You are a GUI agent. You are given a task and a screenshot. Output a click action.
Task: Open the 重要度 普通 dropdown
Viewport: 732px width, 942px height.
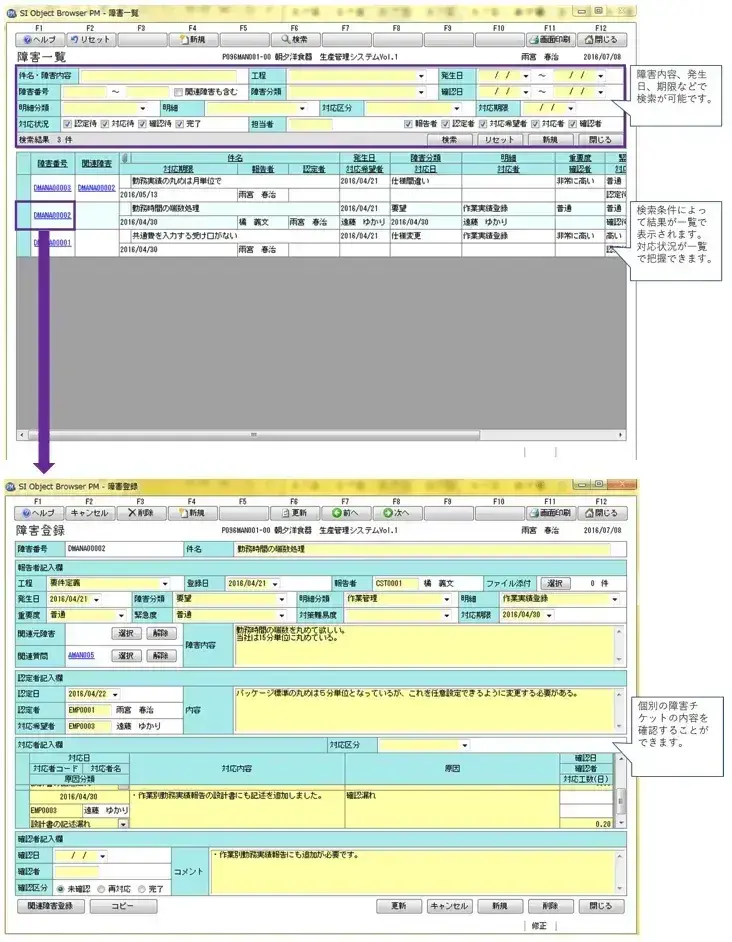click(x=121, y=615)
